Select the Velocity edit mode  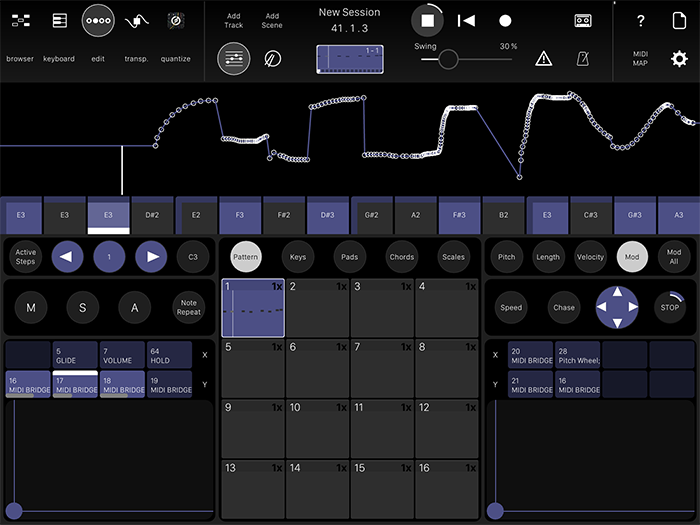[x=590, y=257]
